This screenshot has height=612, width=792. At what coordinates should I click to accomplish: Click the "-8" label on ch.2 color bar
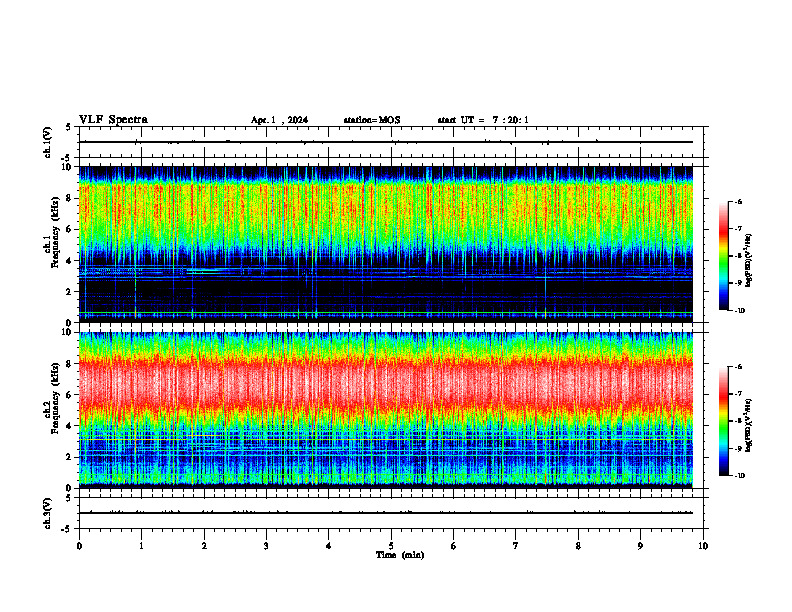pyautogui.click(x=739, y=421)
